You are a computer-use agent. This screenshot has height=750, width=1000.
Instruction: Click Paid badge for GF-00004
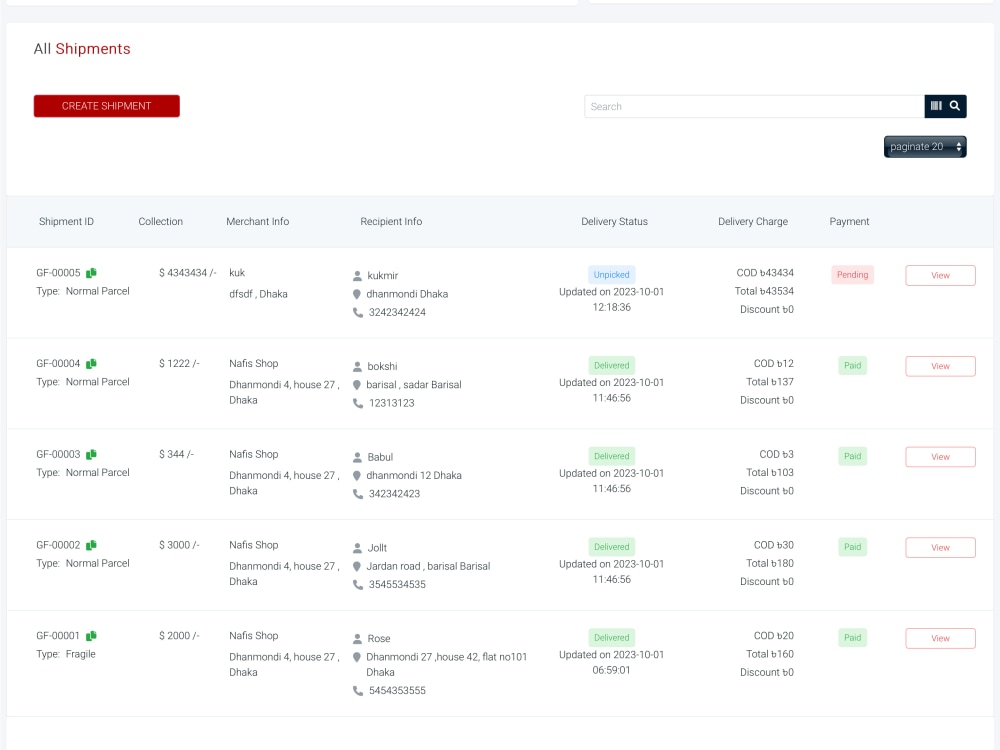pyautogui.click(x=852, y=365)
